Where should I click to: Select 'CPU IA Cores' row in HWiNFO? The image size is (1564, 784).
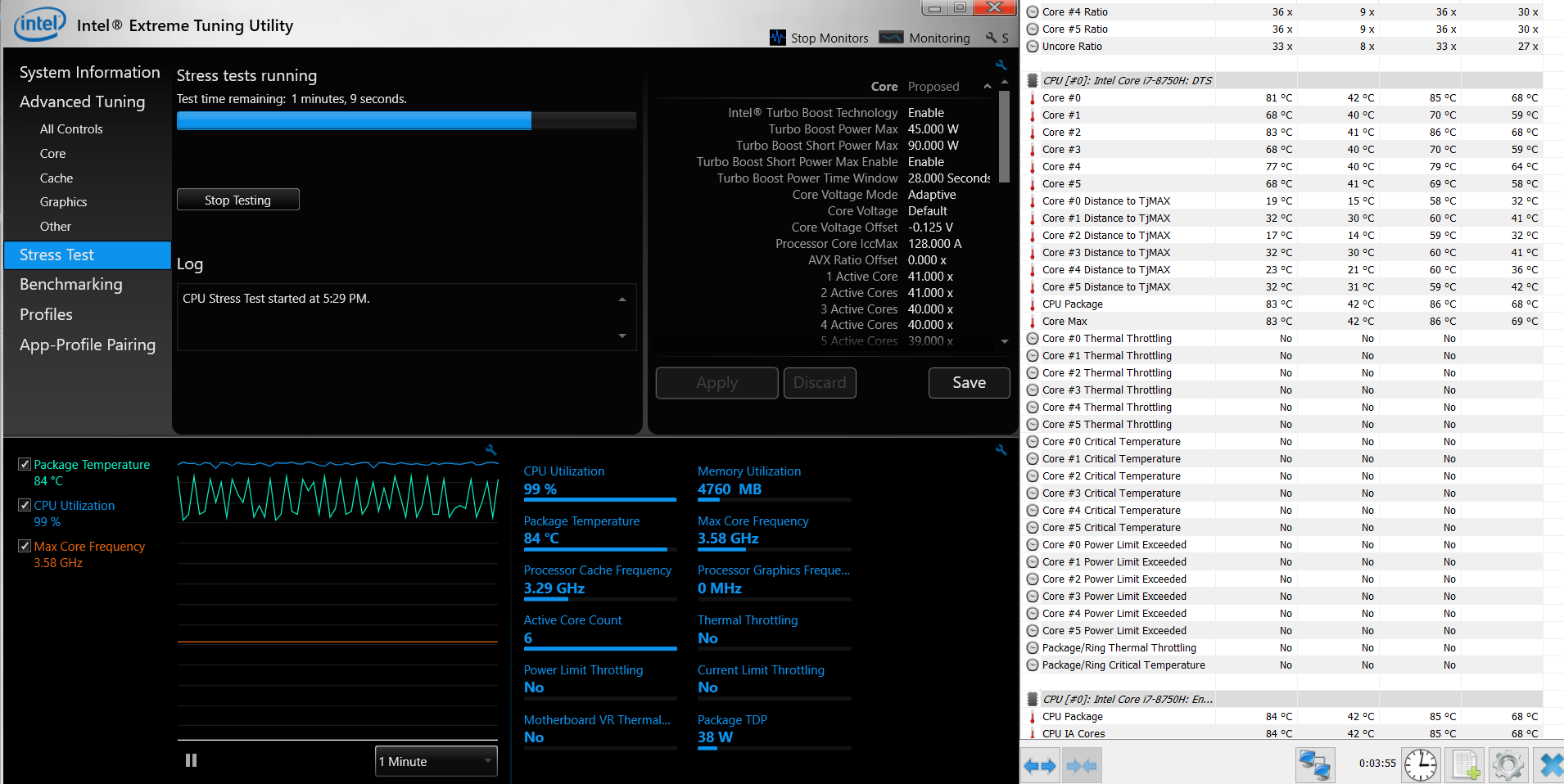pos(1281,733)
